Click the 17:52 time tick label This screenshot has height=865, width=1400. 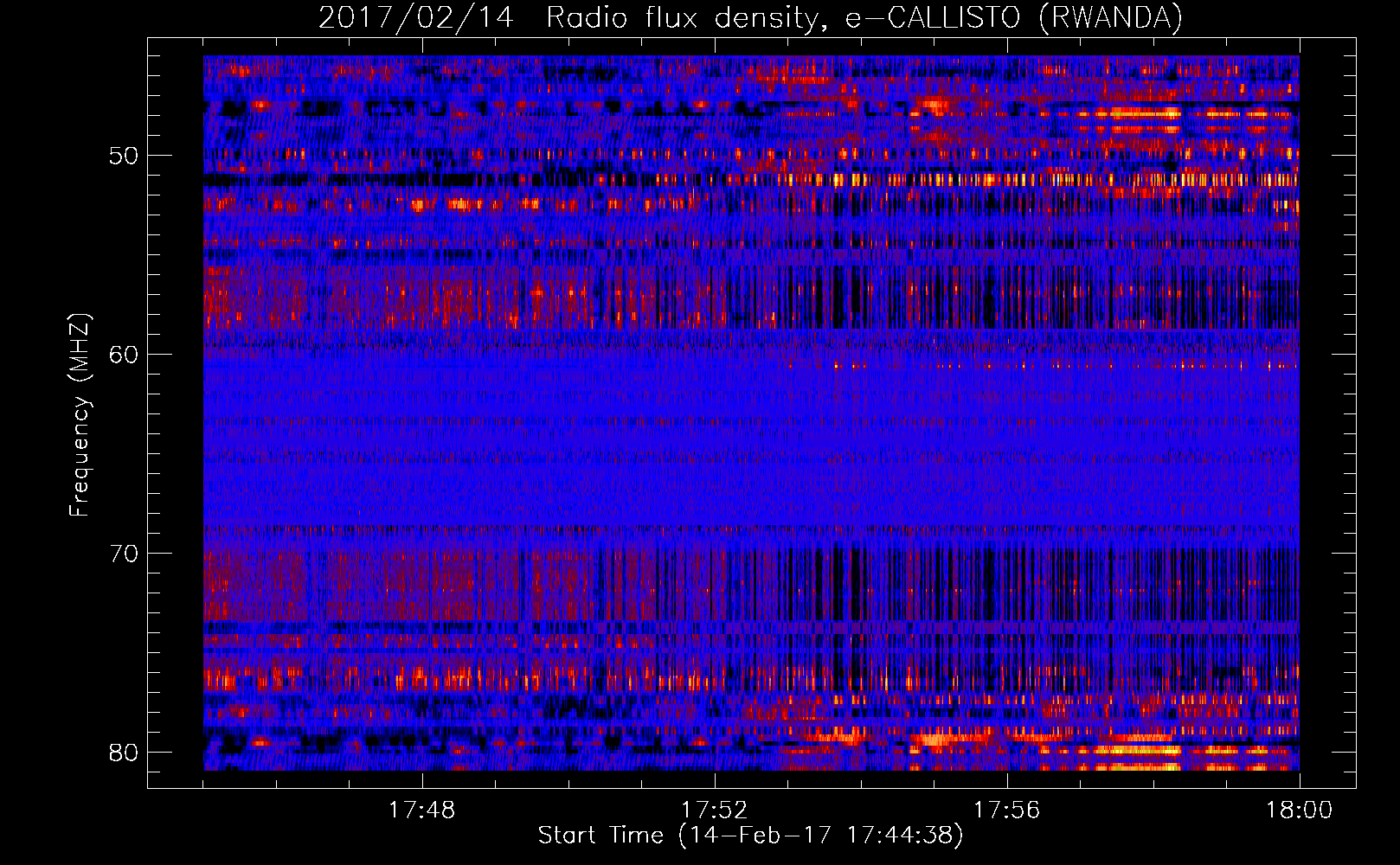[714, 811]
